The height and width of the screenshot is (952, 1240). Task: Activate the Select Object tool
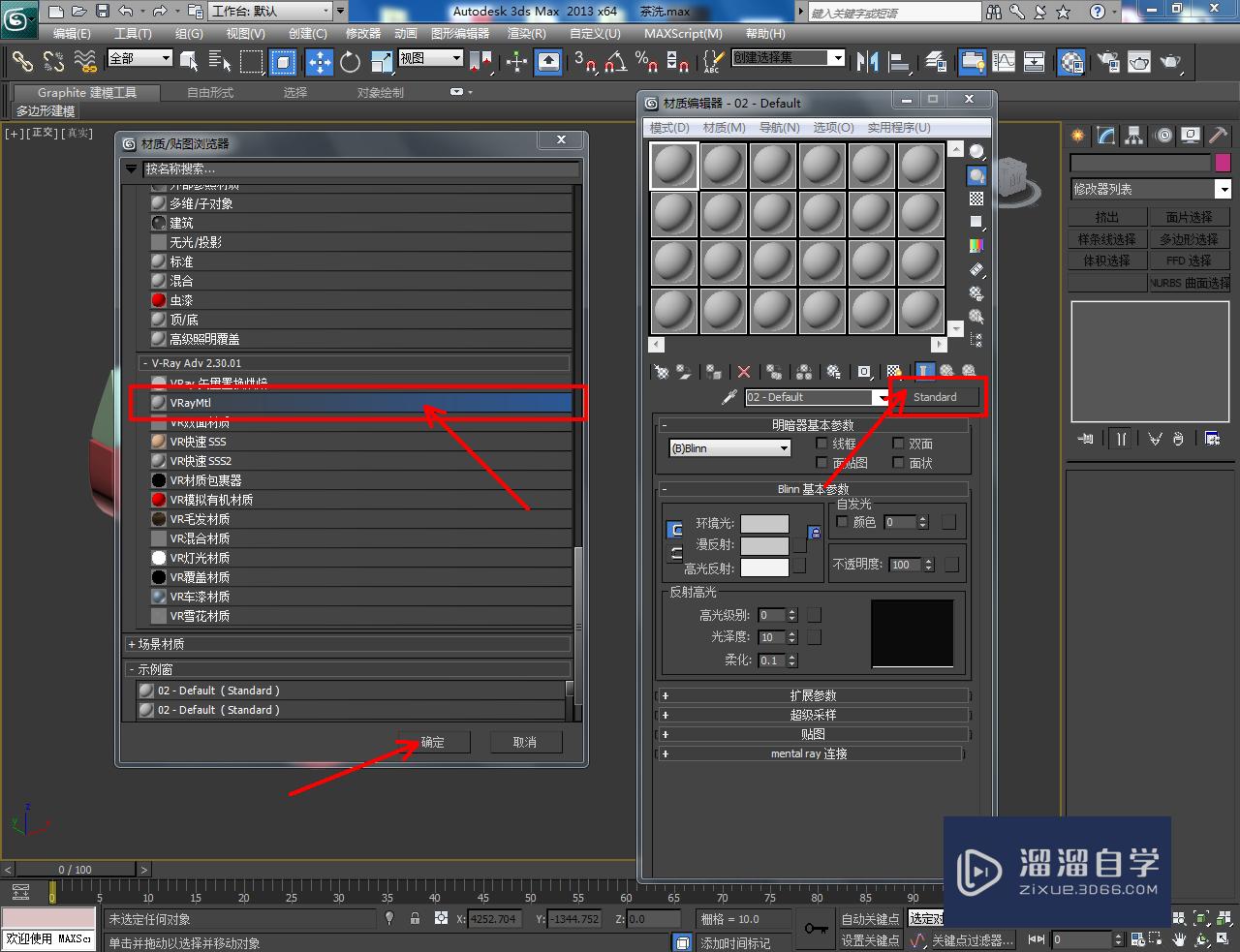(189, 62)
